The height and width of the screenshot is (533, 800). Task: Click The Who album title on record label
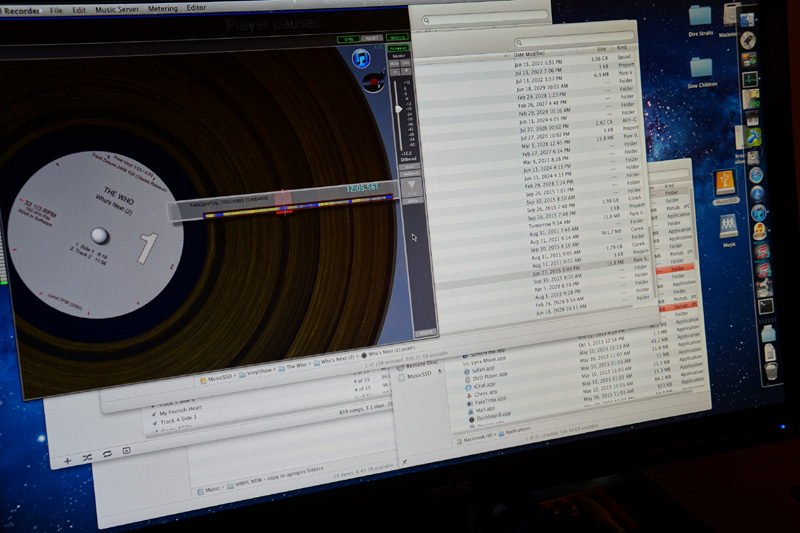118,196
